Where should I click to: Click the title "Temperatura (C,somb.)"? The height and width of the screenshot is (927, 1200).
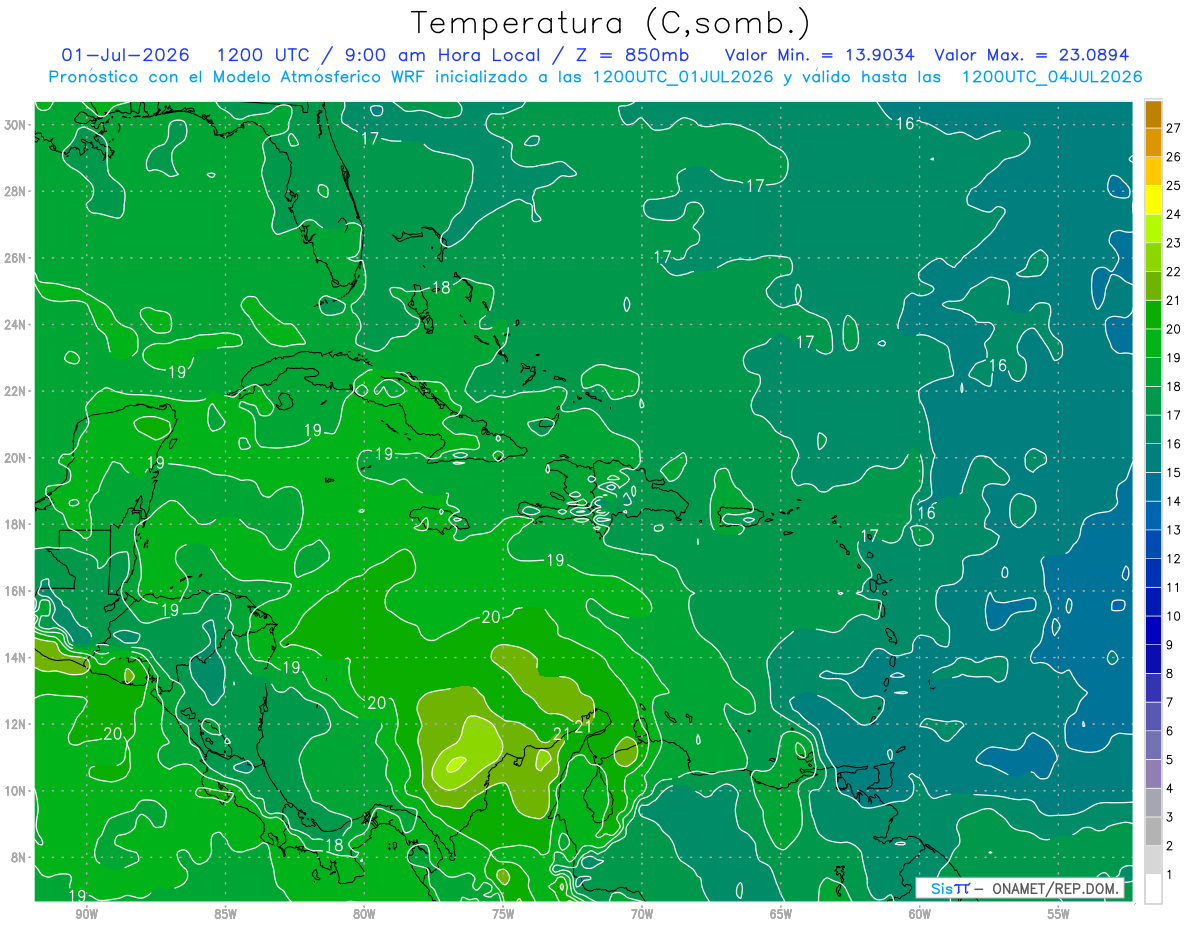click(611, 23)
